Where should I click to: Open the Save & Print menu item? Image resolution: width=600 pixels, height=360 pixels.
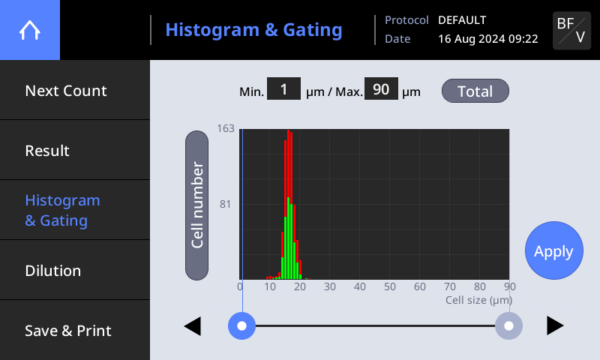pyautogui.click(x=75, y=330)
